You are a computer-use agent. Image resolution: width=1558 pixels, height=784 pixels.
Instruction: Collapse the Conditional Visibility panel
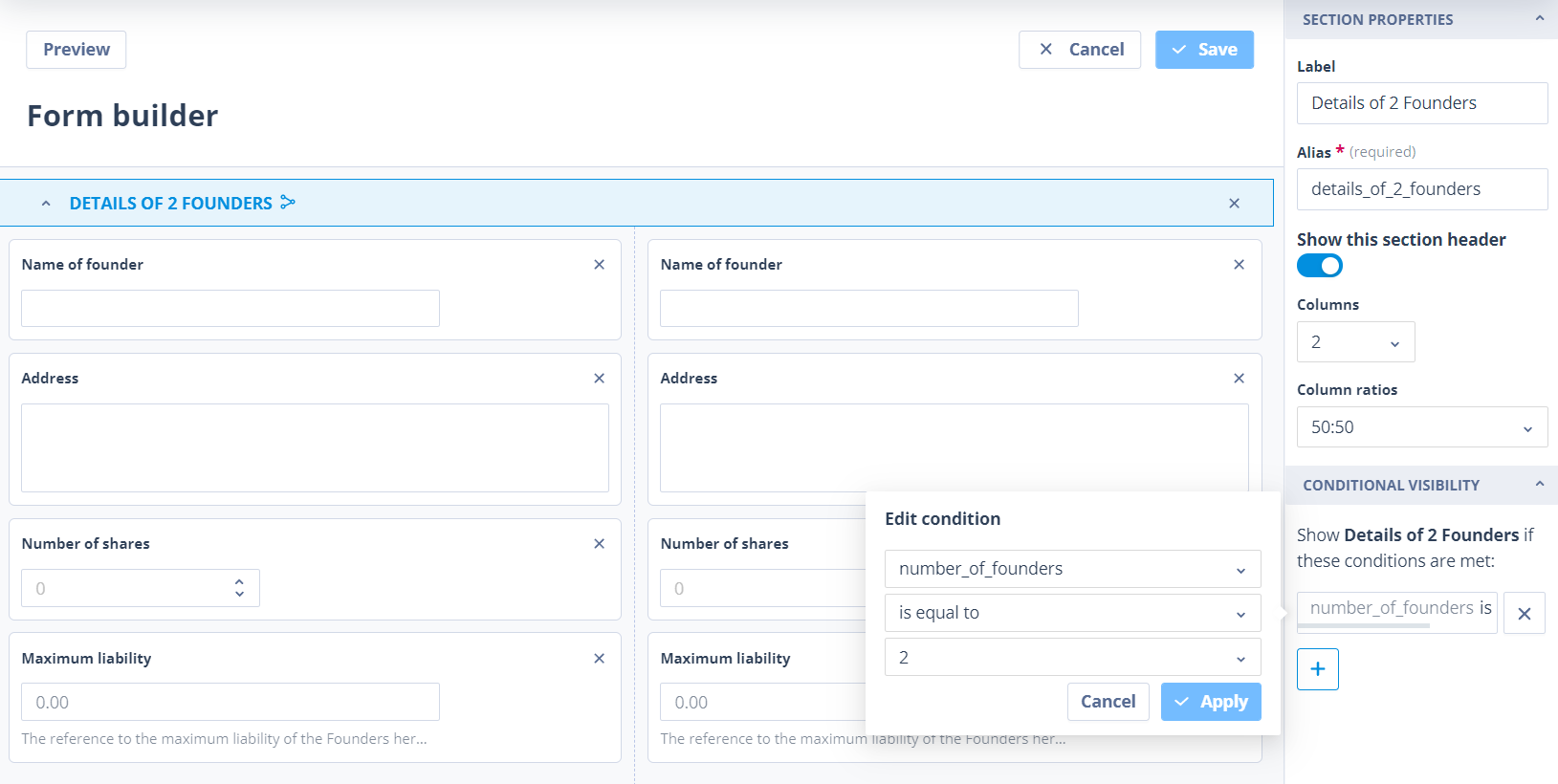coord(1540,485)
